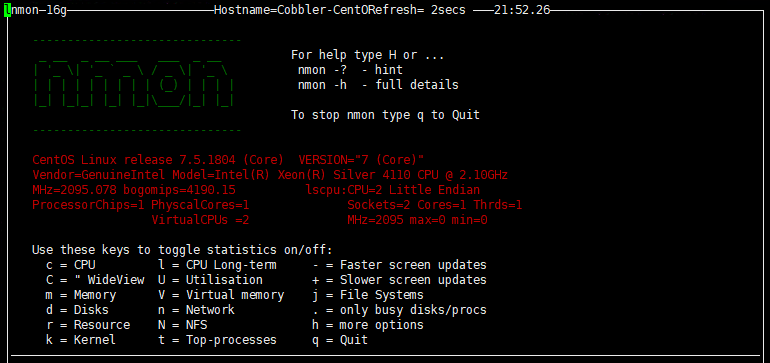Click 'j = File Systems' option
This screenshot has height=363, width=770.
(x=368, y=295)
